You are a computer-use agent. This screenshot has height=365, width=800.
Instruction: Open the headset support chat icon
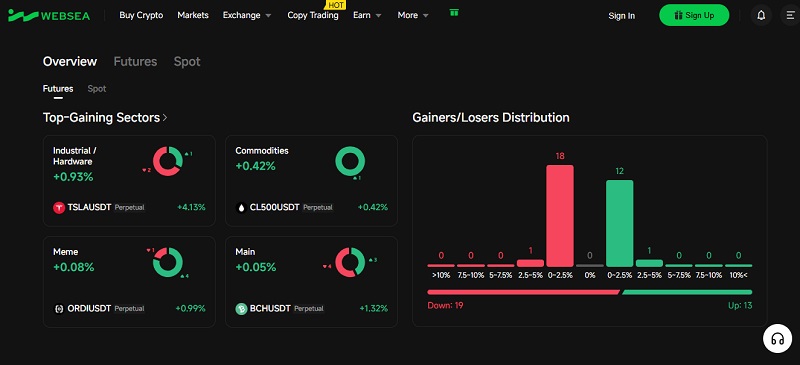[778, 338]
